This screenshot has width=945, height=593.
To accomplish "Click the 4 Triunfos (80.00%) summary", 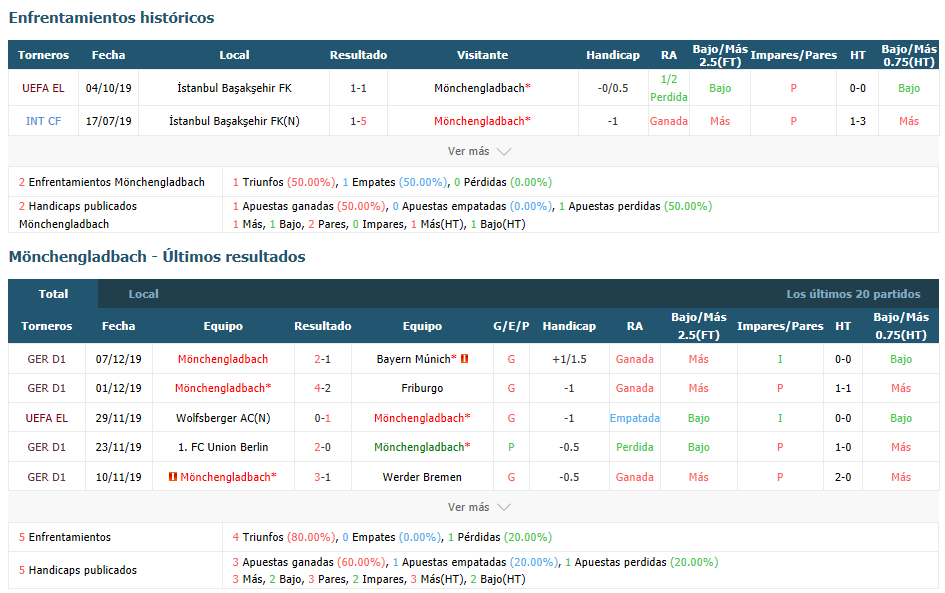I will click(284, 537).
